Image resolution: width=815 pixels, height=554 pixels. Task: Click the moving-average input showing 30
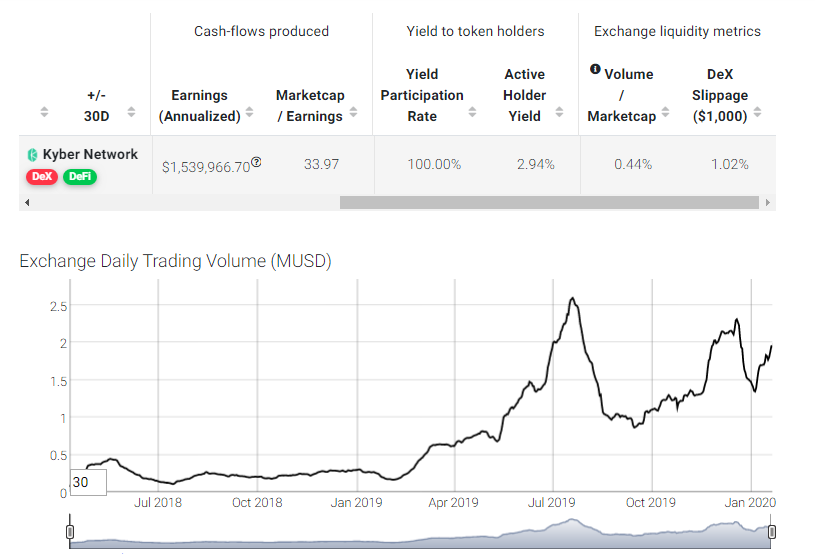88,482
